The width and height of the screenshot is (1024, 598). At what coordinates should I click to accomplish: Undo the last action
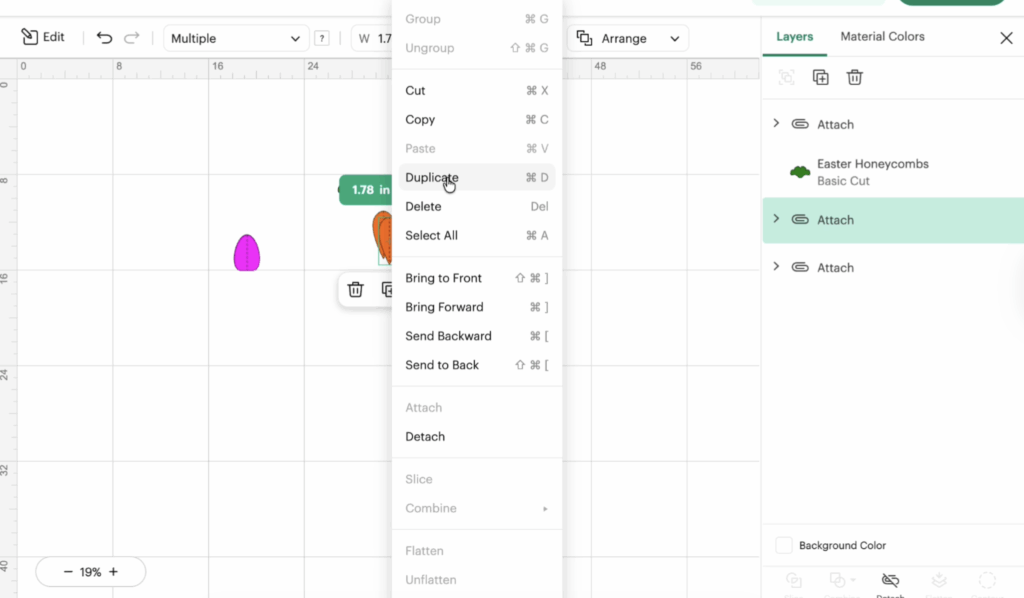pyautogui.click(x=104, y=36)
